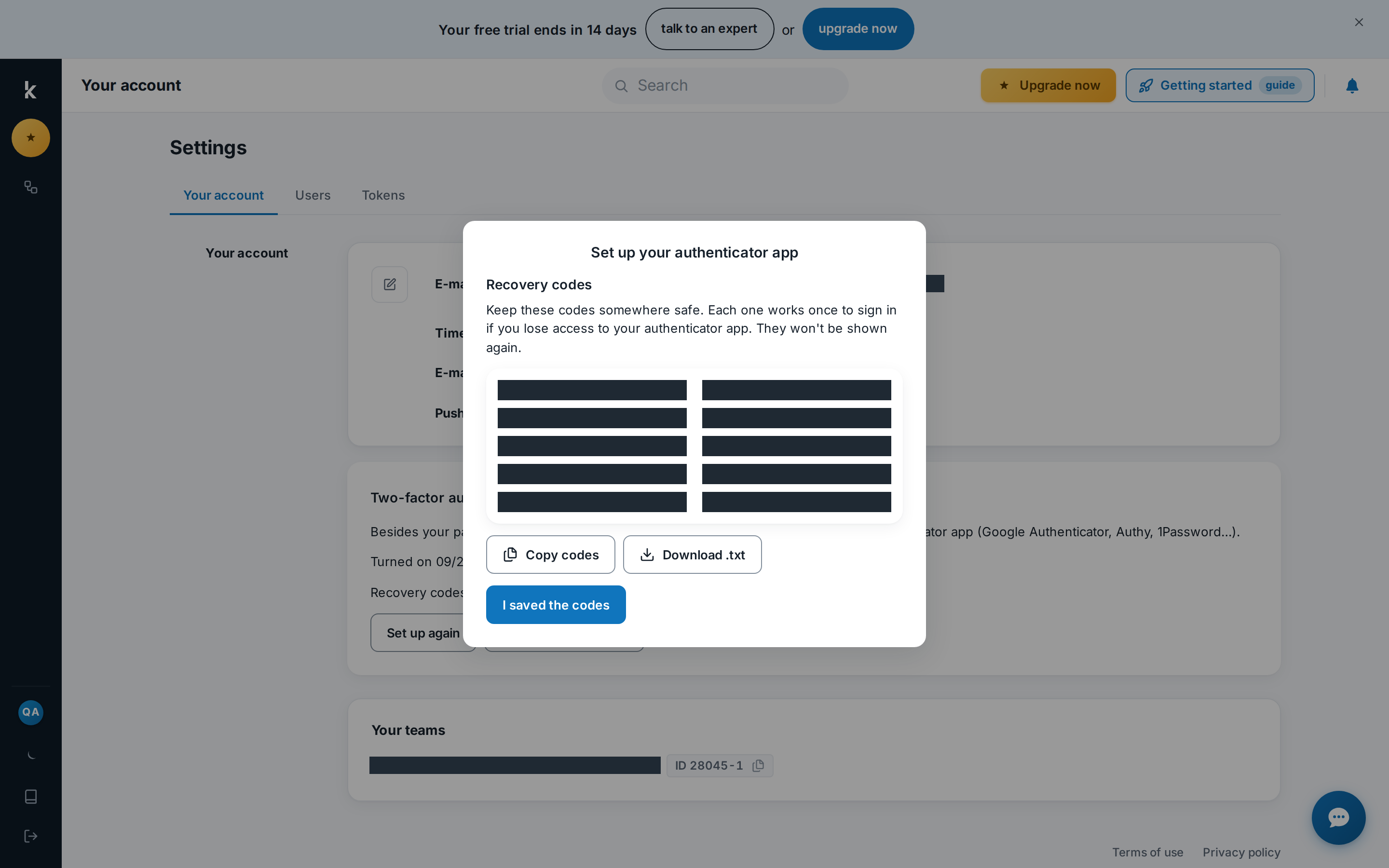Click upgrade now in the banner
Viewport: 1389px width, 868px height.
pyautogui.click(x=858, y=29)
